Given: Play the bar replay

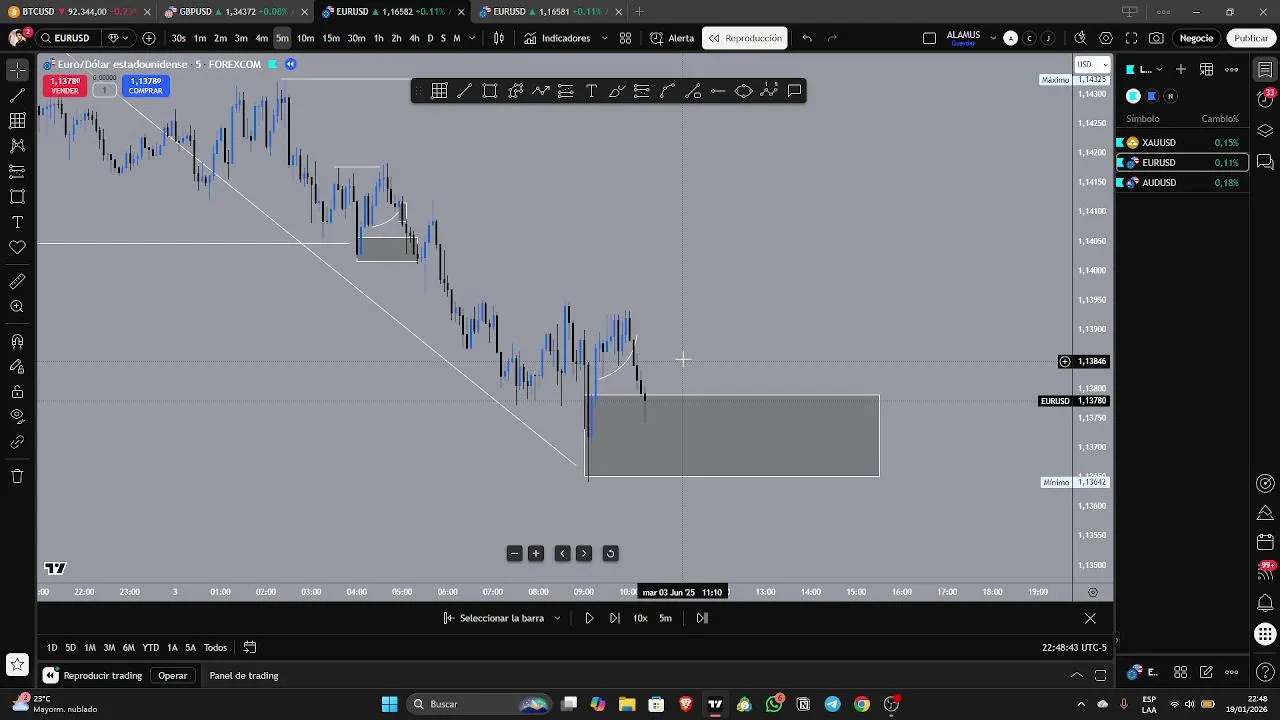Looking at the screenshot, I should click(589, 618).
